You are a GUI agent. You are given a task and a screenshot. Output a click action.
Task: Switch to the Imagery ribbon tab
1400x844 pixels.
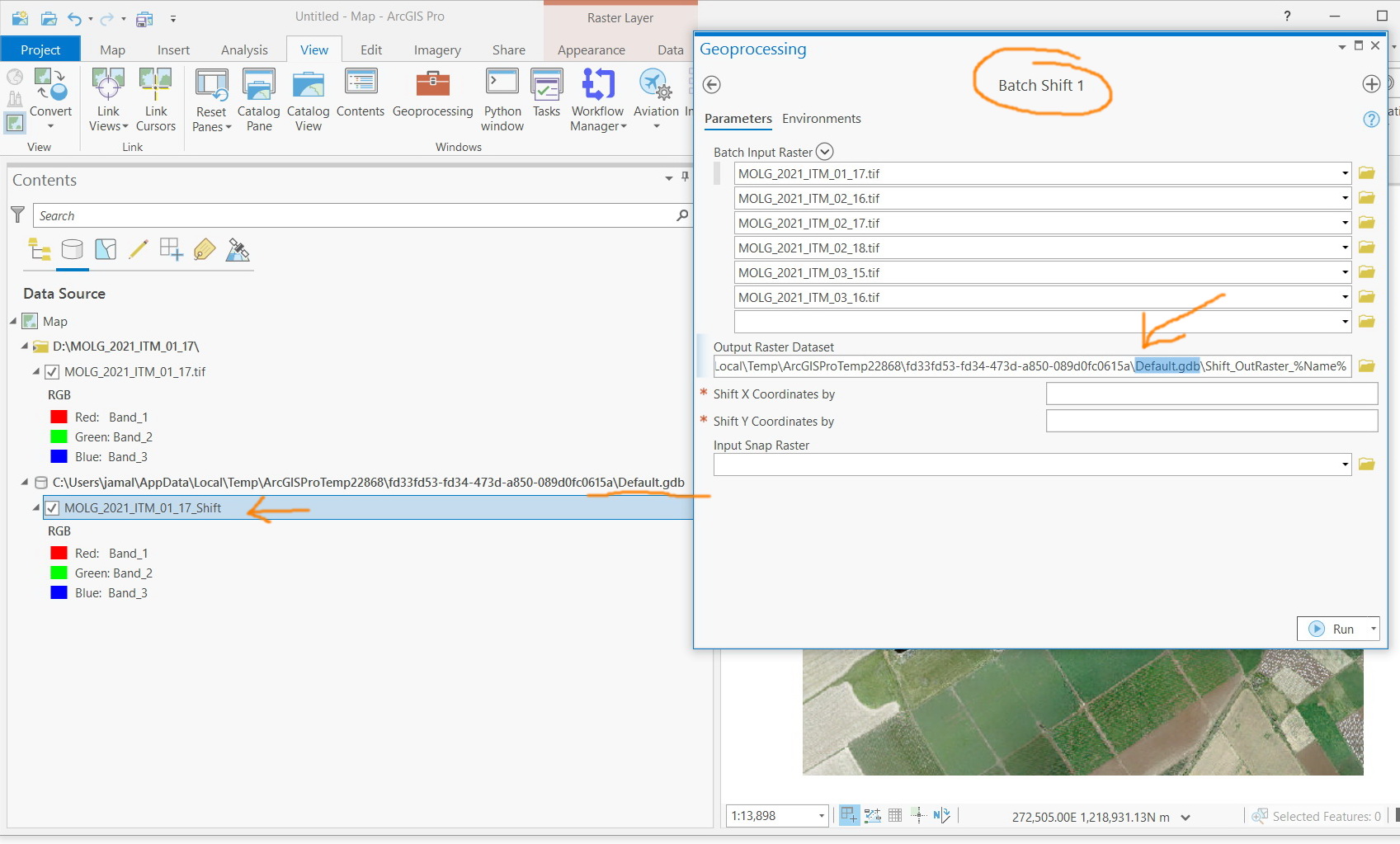pyautogui.click(x=436, y=50)
